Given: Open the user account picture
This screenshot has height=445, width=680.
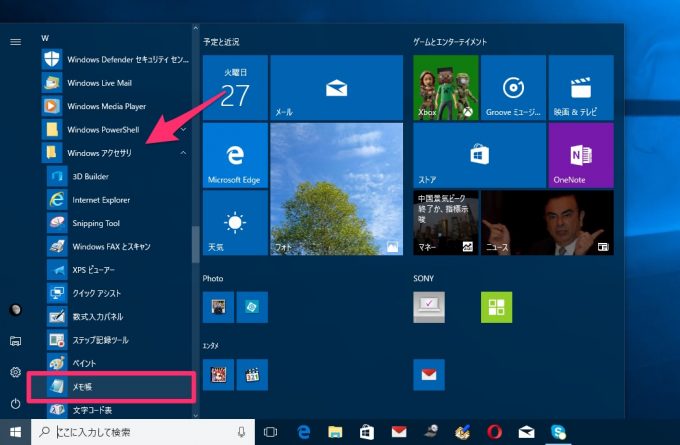Looking at the screenshot, I should coord(16,310).
